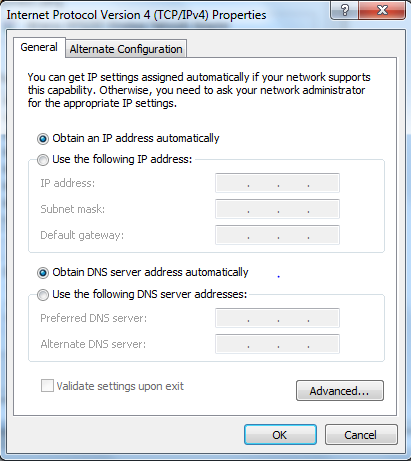This screenshot has width=411, height=461.
Task: Click the help question mark icon
Action: tap(345, 10)
